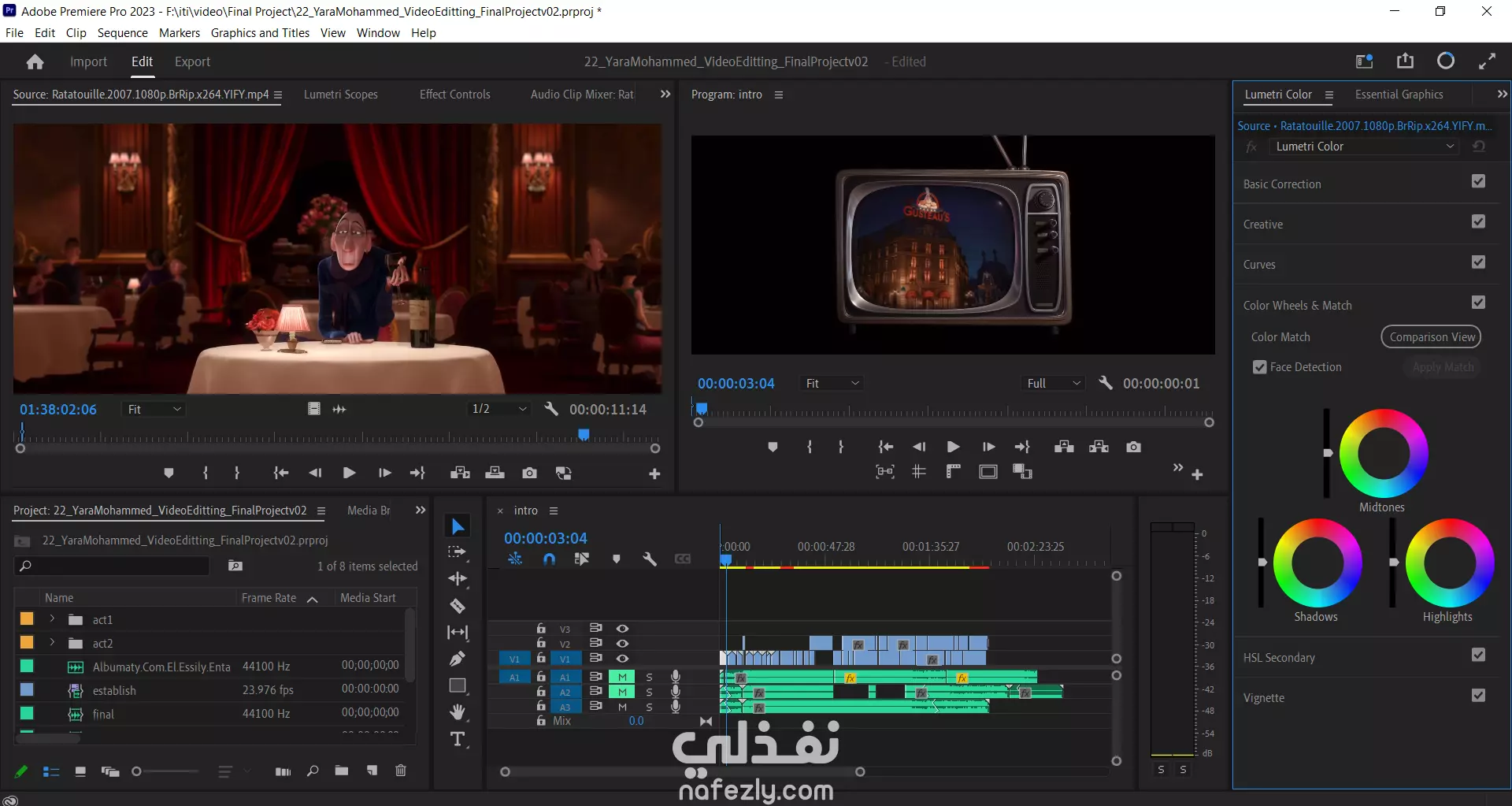Screen dimensions: 1512x806
Task: Click New Bin folder icon in Project panel
Action: pos(341,771)
